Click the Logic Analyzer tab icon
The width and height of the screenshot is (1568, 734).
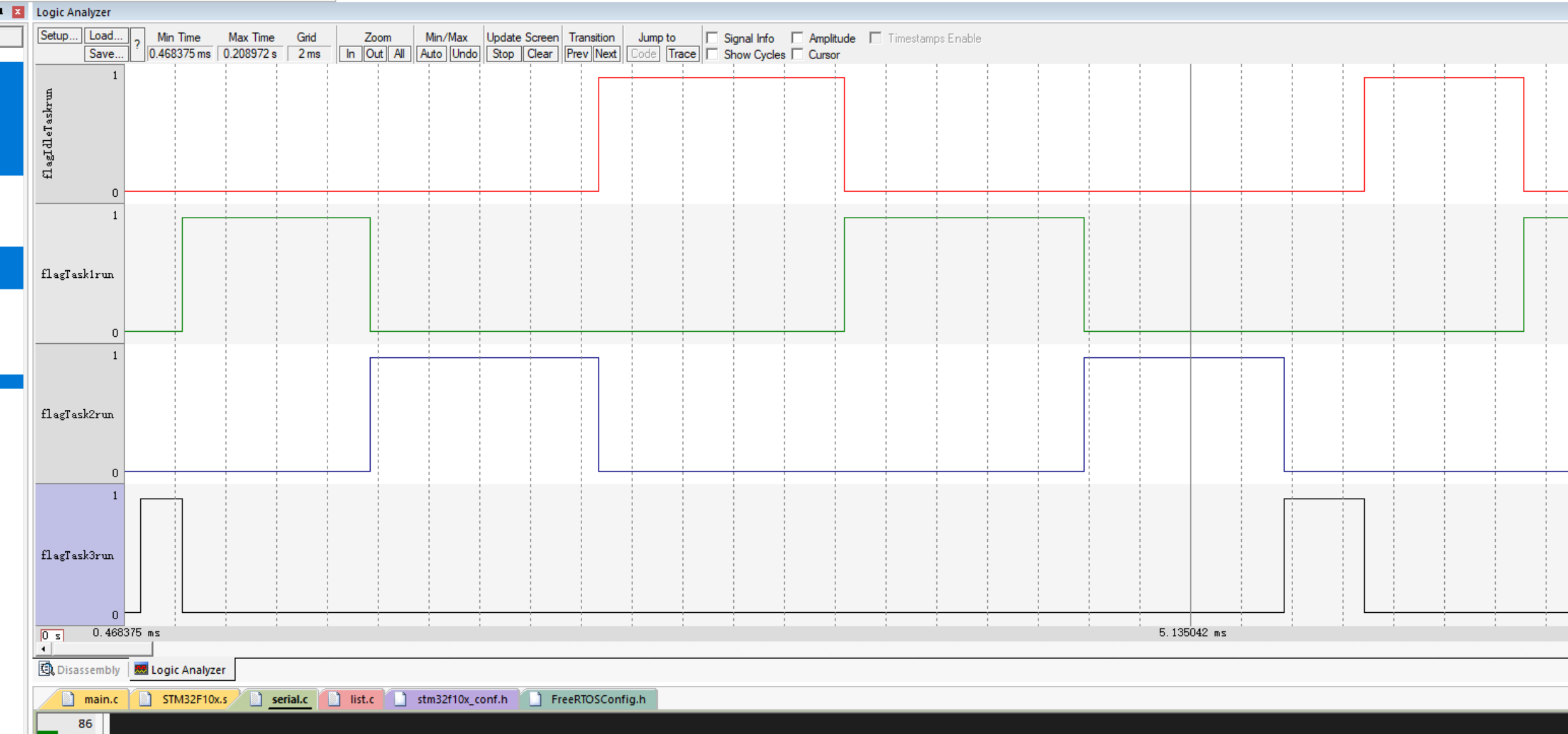coord(141,669)
